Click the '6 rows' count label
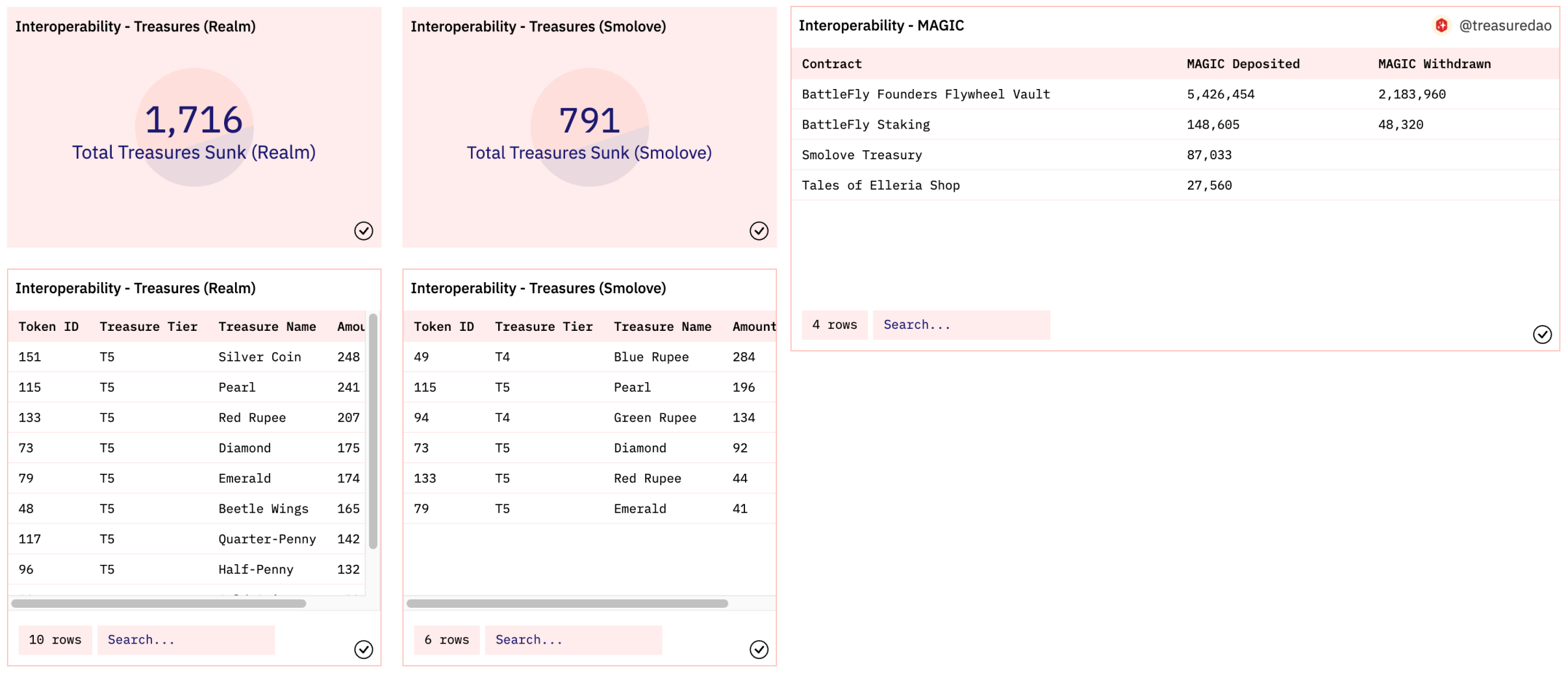Screen dimensions: 1568x676 pos(446,640)
